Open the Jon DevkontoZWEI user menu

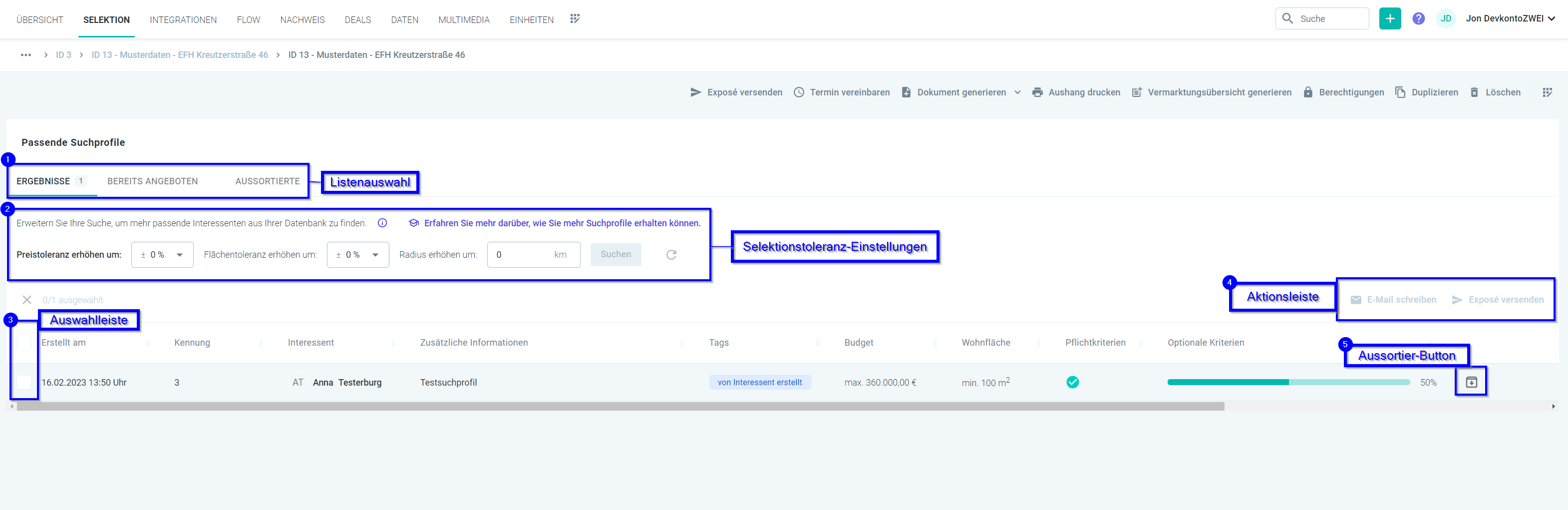pos(1510,19)
